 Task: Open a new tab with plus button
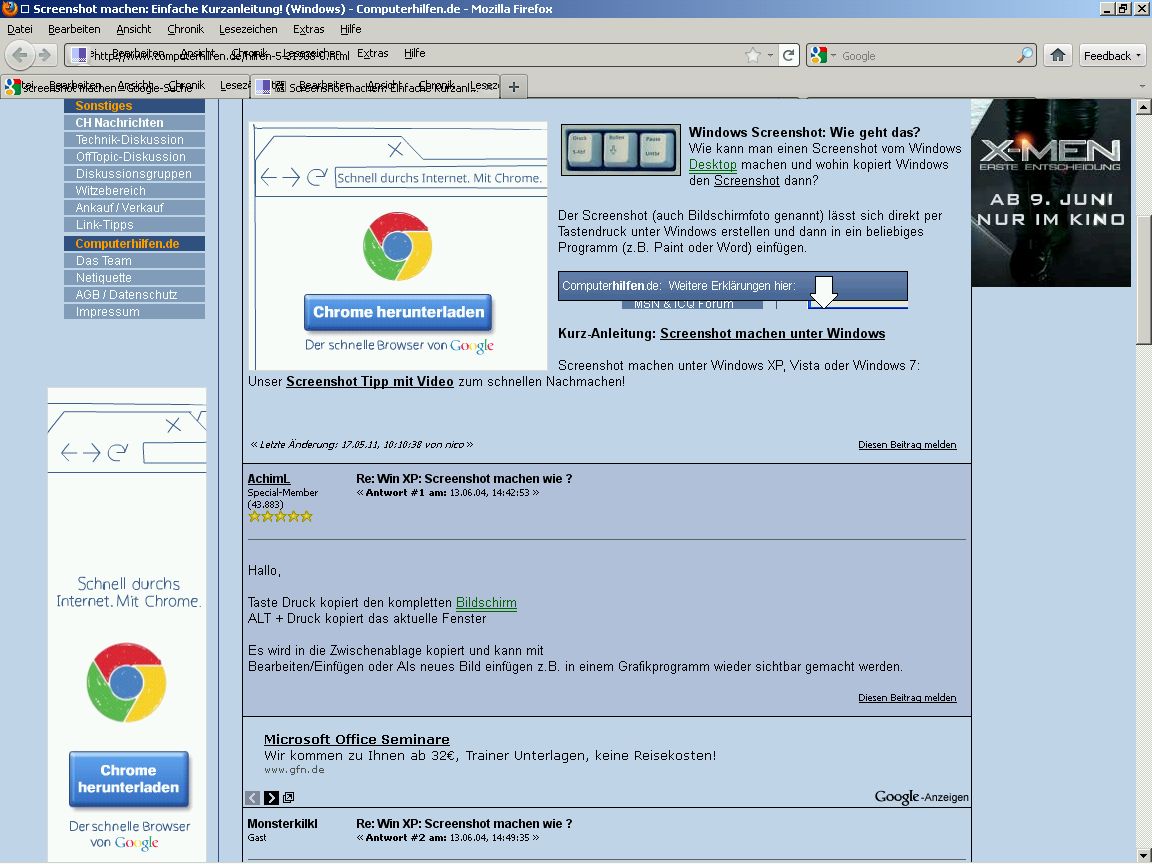(x=514, y=87)
